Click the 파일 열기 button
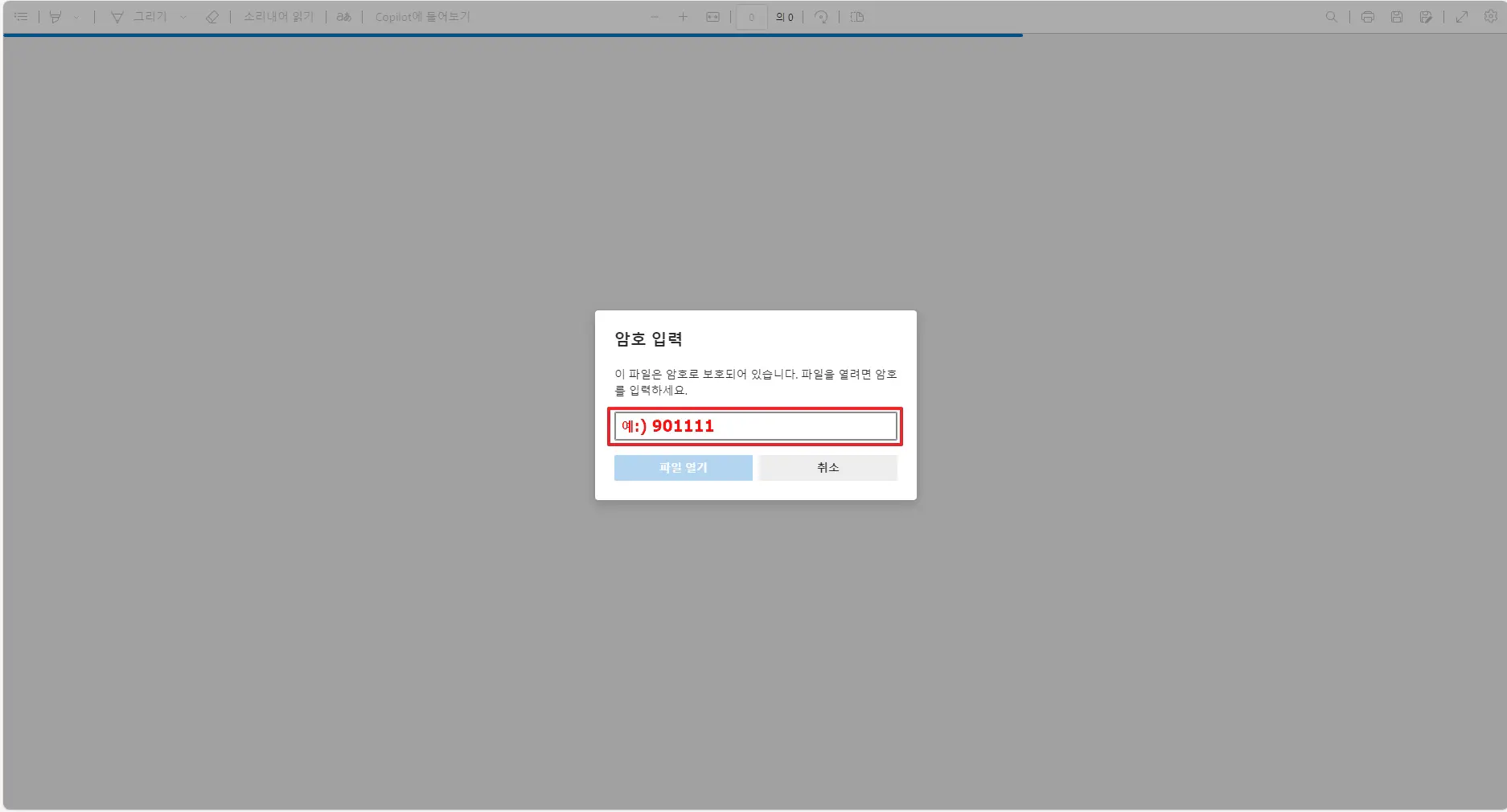1507x812 pixels. 684,468
